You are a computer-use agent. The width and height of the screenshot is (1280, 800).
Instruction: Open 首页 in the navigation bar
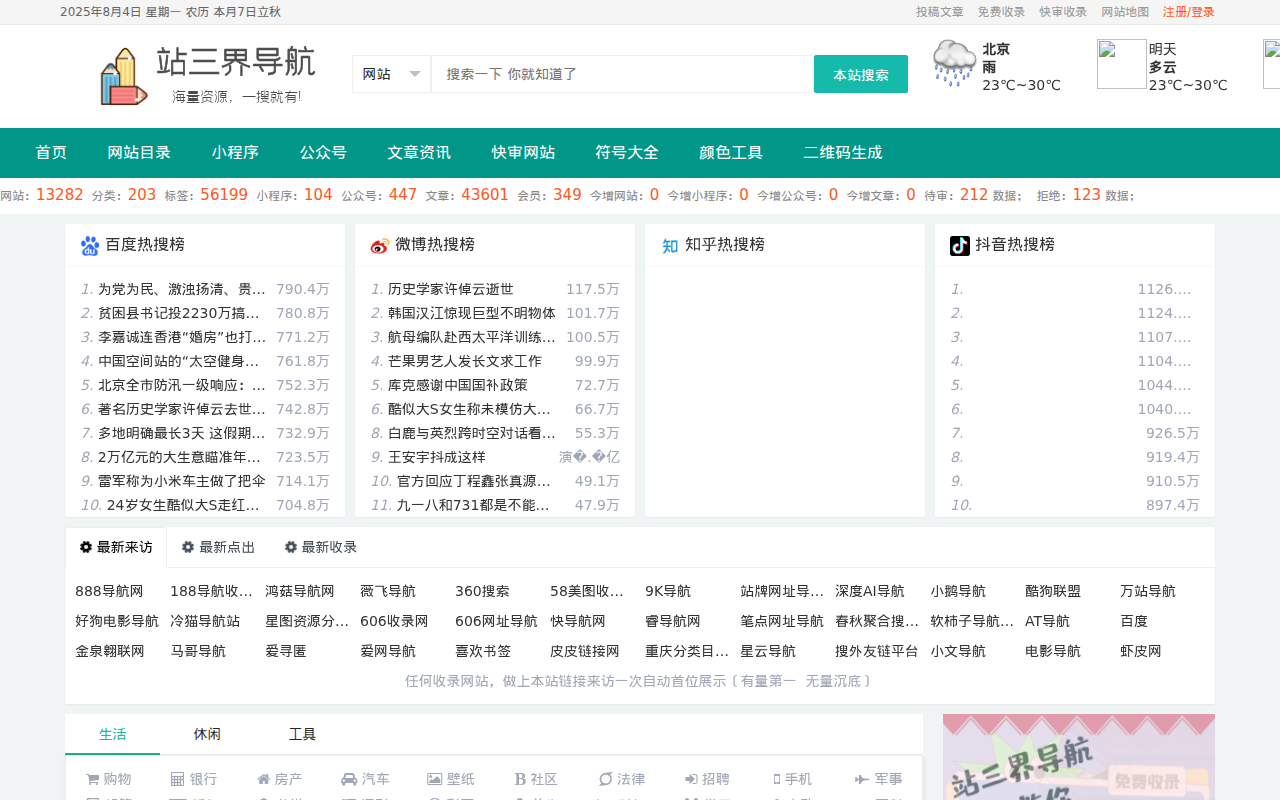point(51,153)
